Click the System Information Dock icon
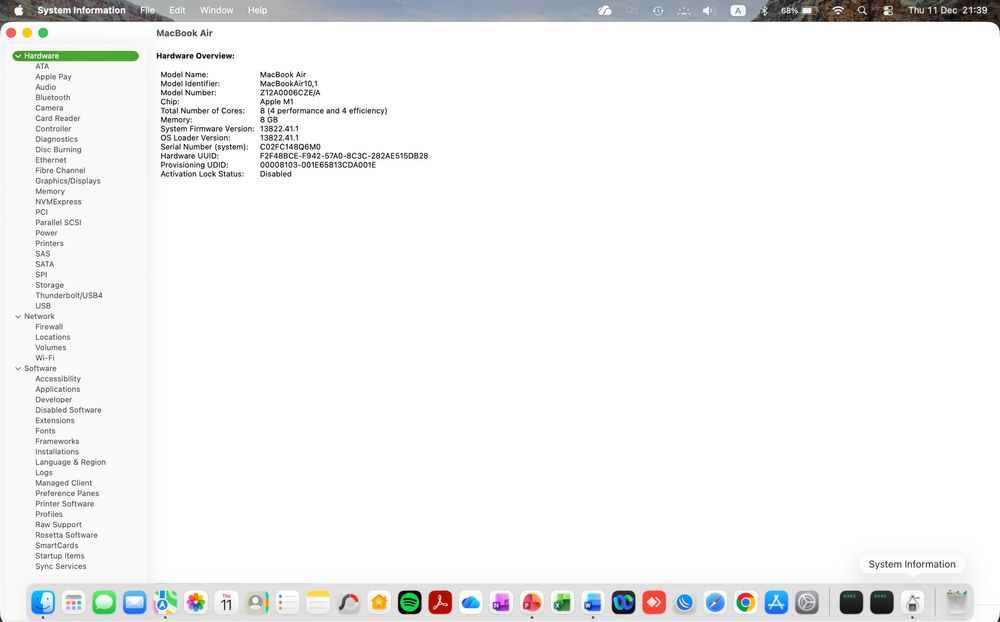Image resolution: width=1000 pixels, height=622 pixels. click(x=912, y=602)
